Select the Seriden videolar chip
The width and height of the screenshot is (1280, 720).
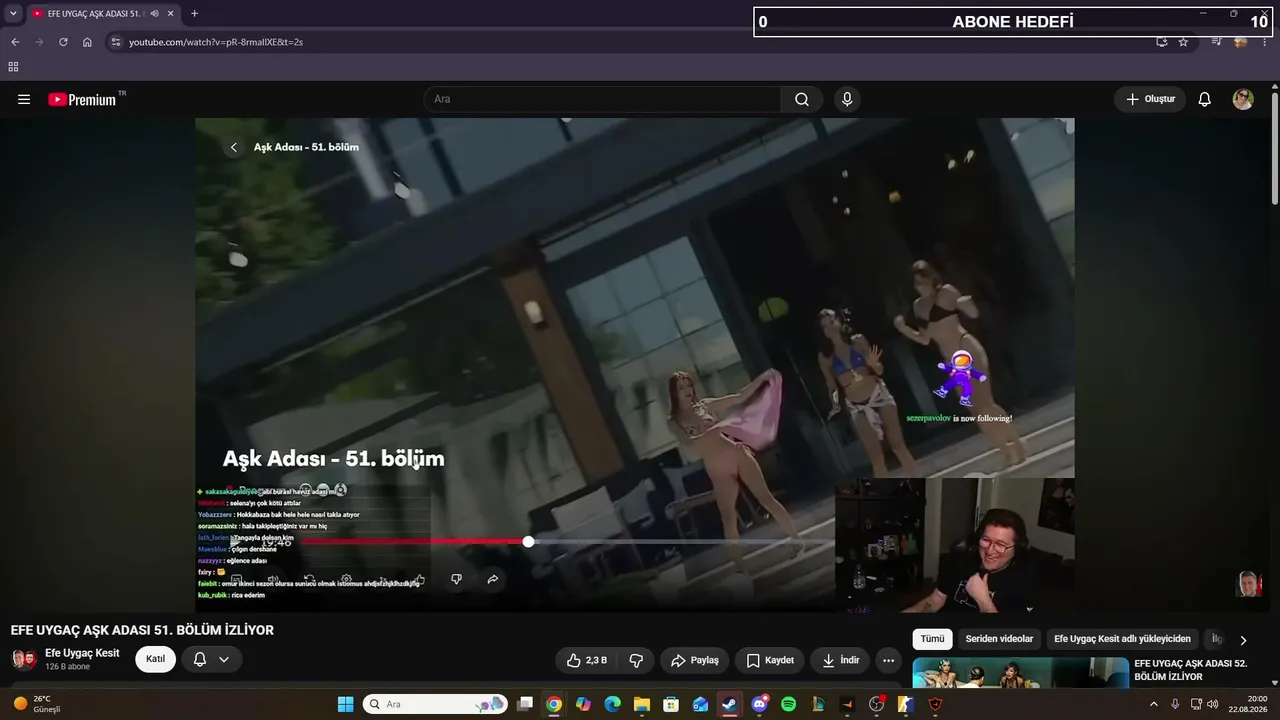click(x=999, y=639)
